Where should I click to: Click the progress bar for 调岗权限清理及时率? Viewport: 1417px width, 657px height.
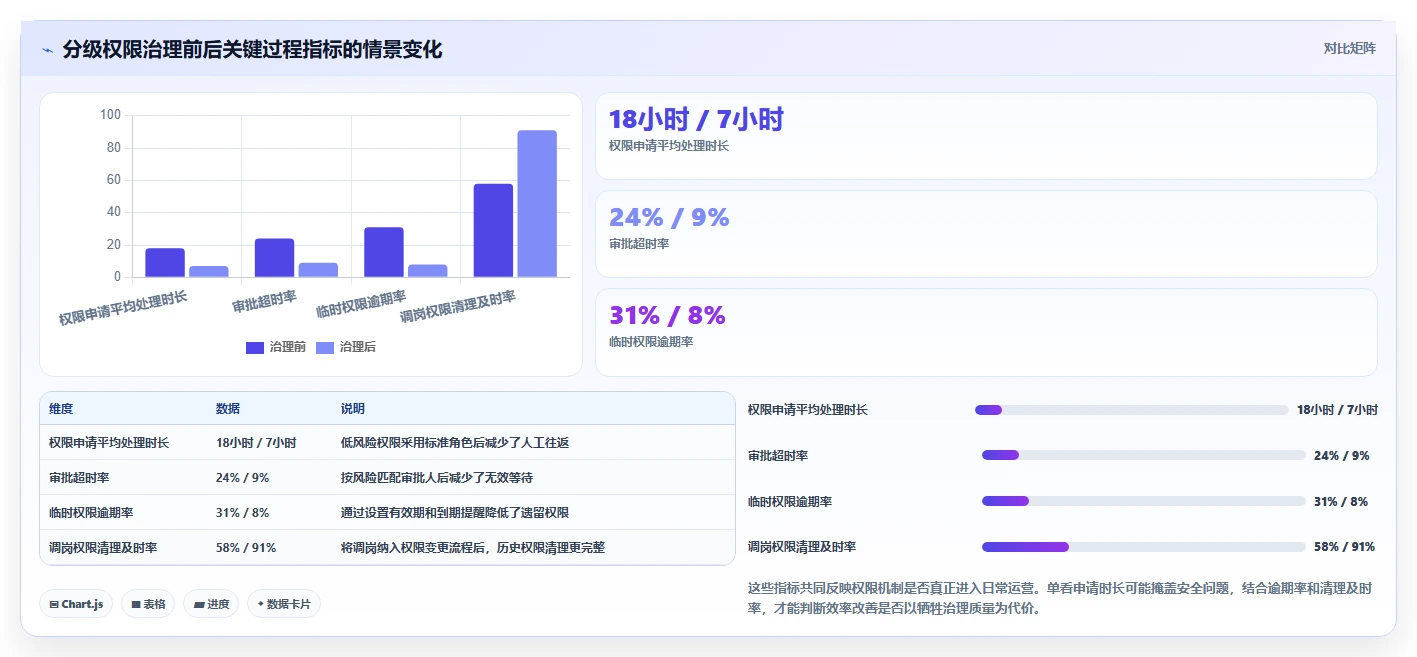click(1144, 547)
